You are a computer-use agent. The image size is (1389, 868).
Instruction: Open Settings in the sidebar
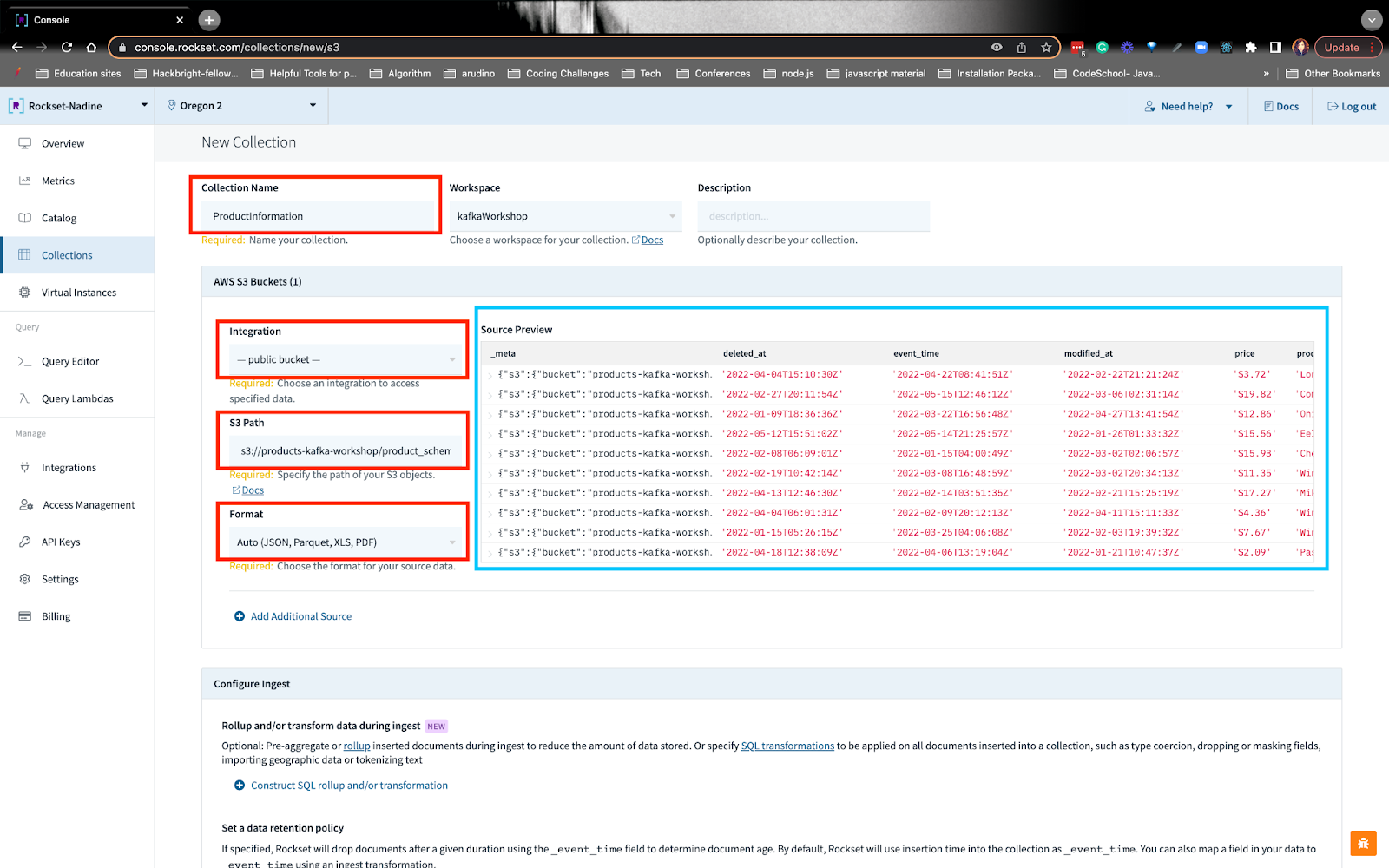[x=77, y=579]
